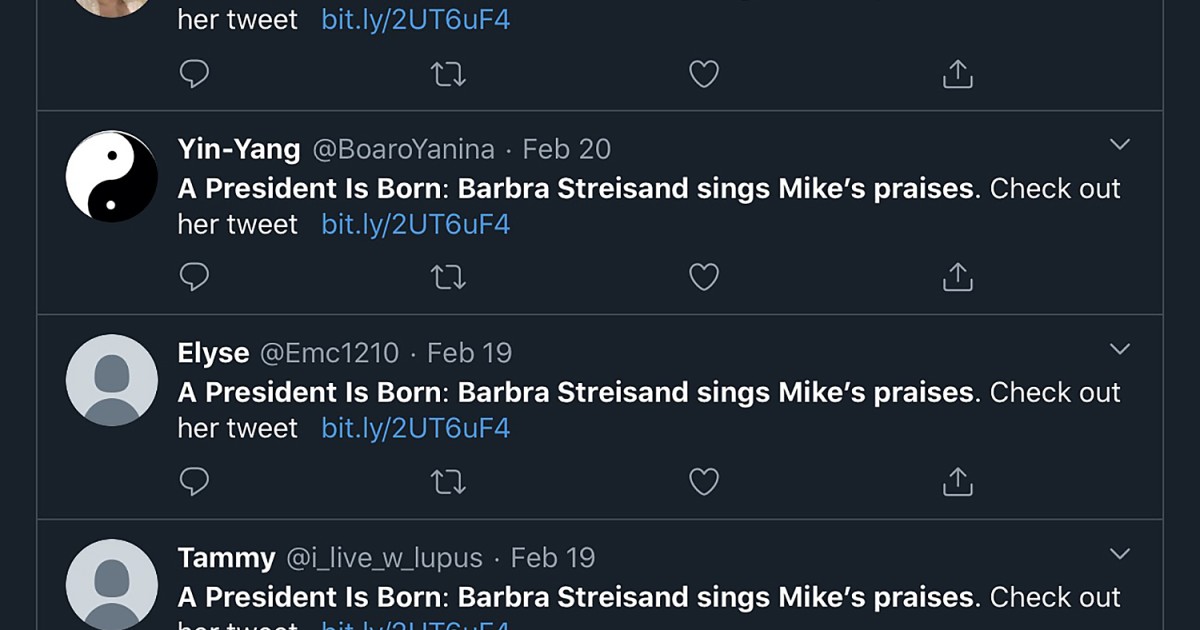Like Elyse's tweet
This screenshot has width=1200, height=630.
tap(704, 481)
